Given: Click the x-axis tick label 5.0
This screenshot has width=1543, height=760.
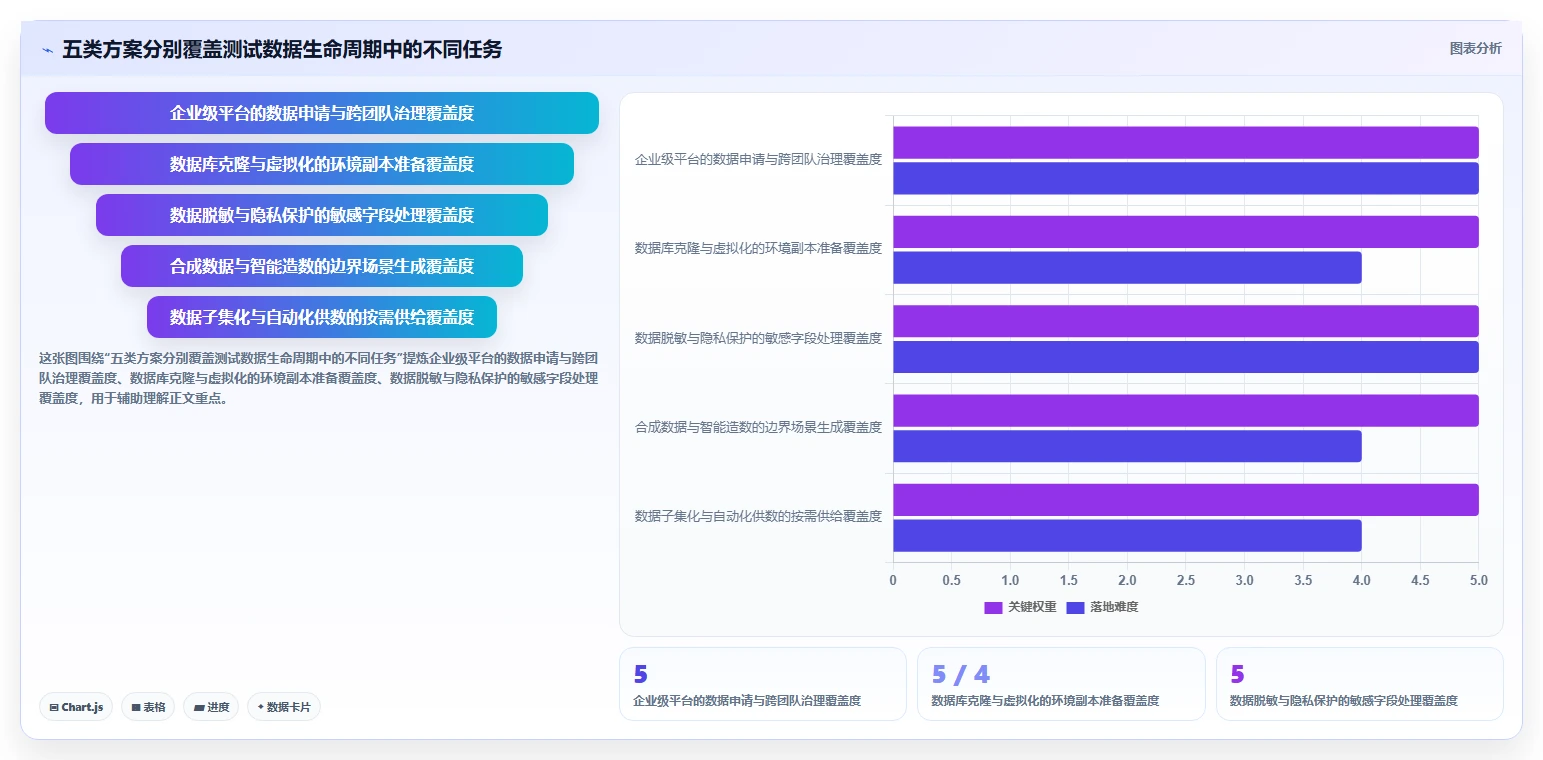Looking at the screenshot, I should (x=1478, y=580).
